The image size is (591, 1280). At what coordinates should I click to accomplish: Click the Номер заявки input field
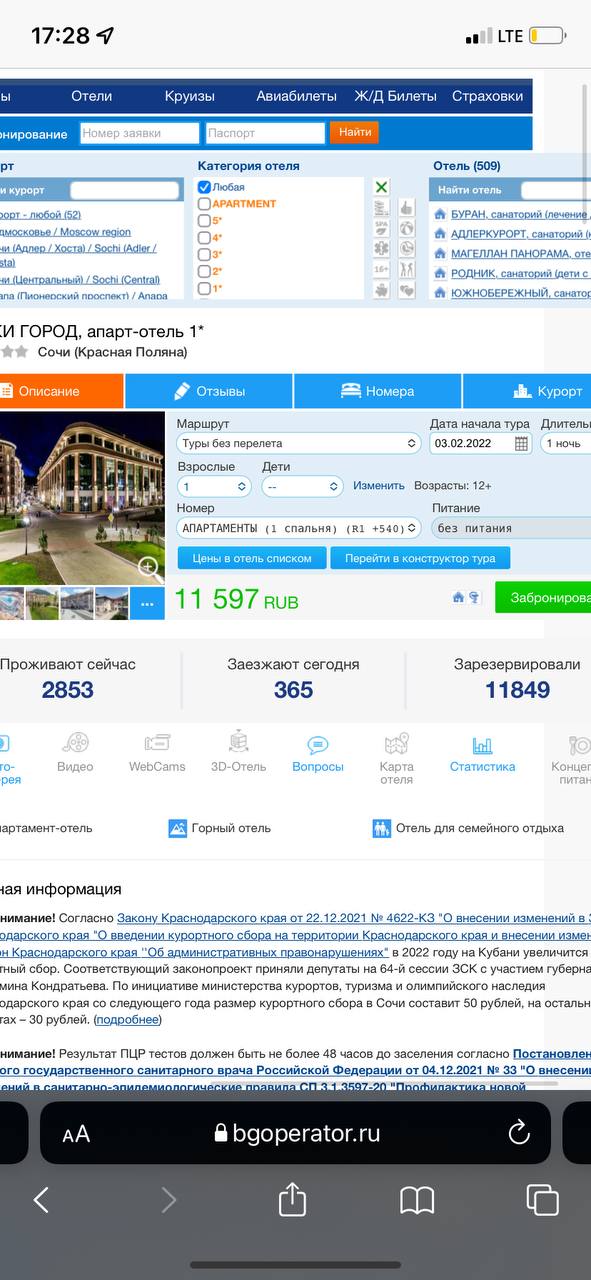coord(140,133)
